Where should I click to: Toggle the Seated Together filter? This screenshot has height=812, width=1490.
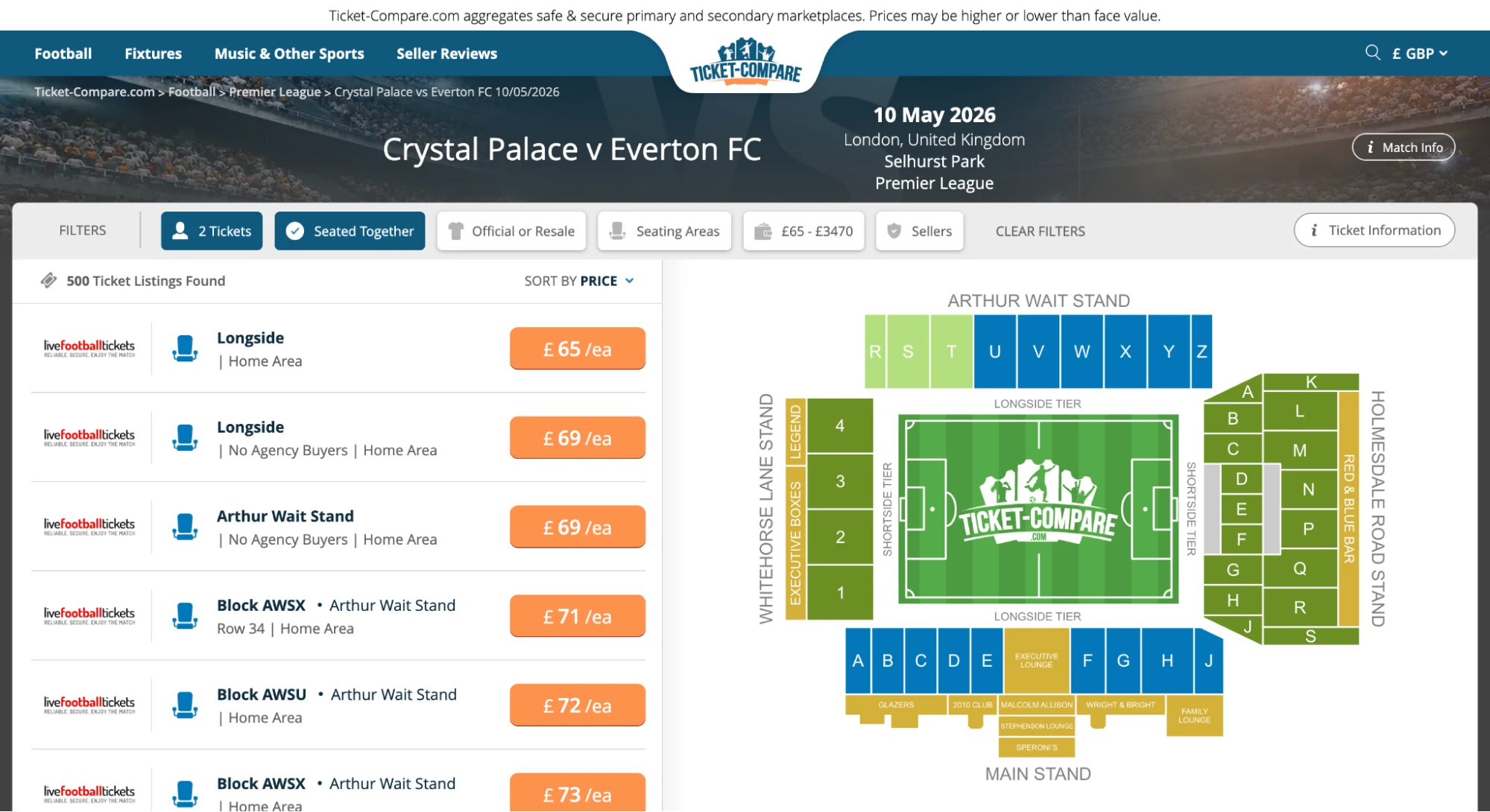350,231
